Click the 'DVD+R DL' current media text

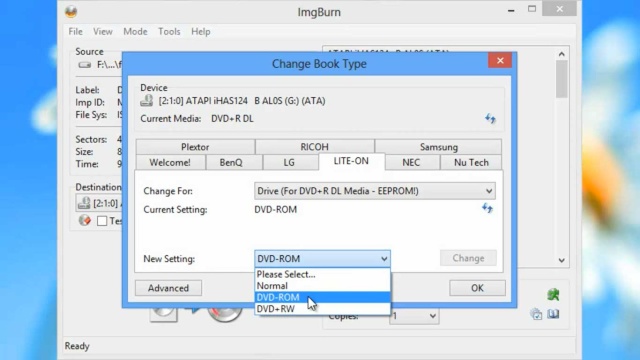(232, 119)
